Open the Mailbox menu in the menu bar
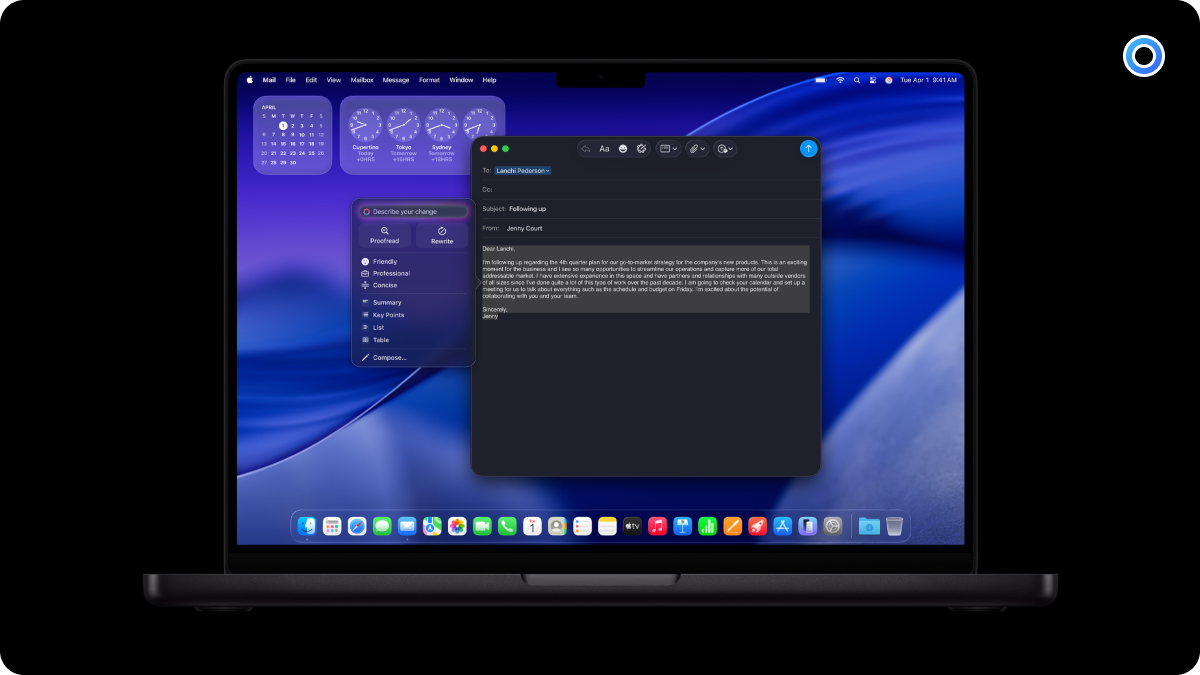 coord(362,80)
